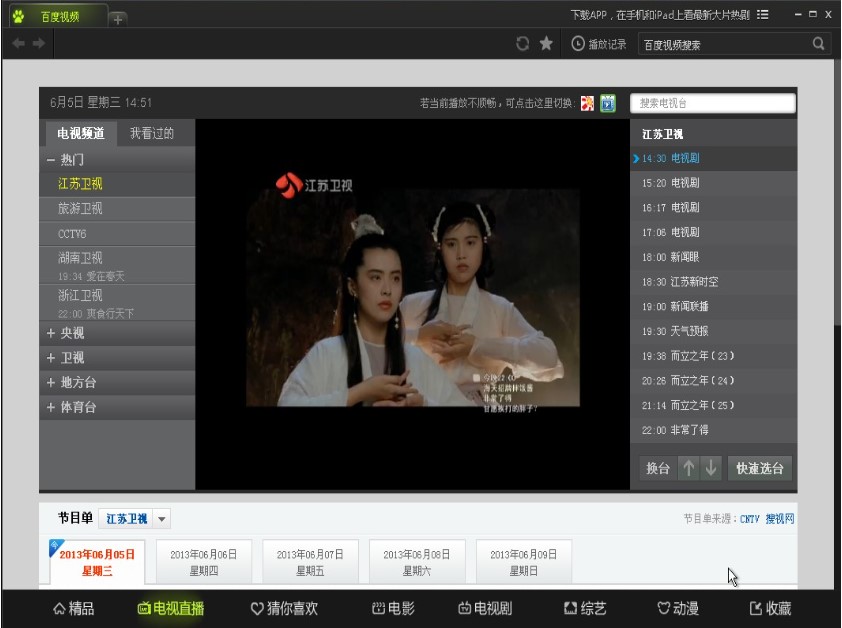
Task: Click 21:14 而立之年(25) entry
Action: click(713, 406)
